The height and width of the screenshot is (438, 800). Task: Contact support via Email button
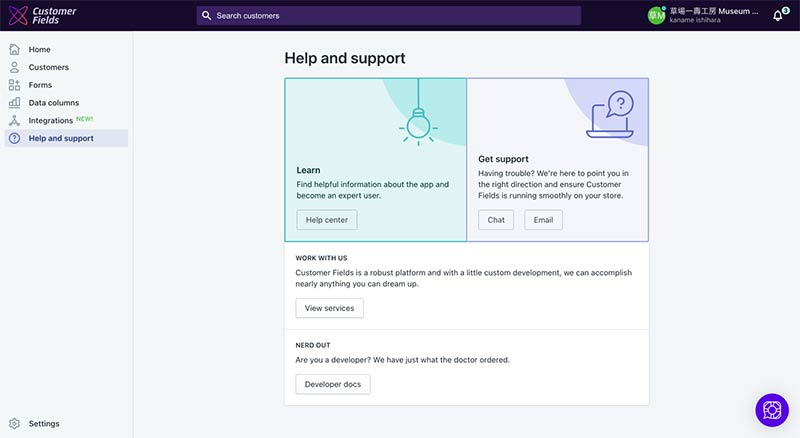543,220
